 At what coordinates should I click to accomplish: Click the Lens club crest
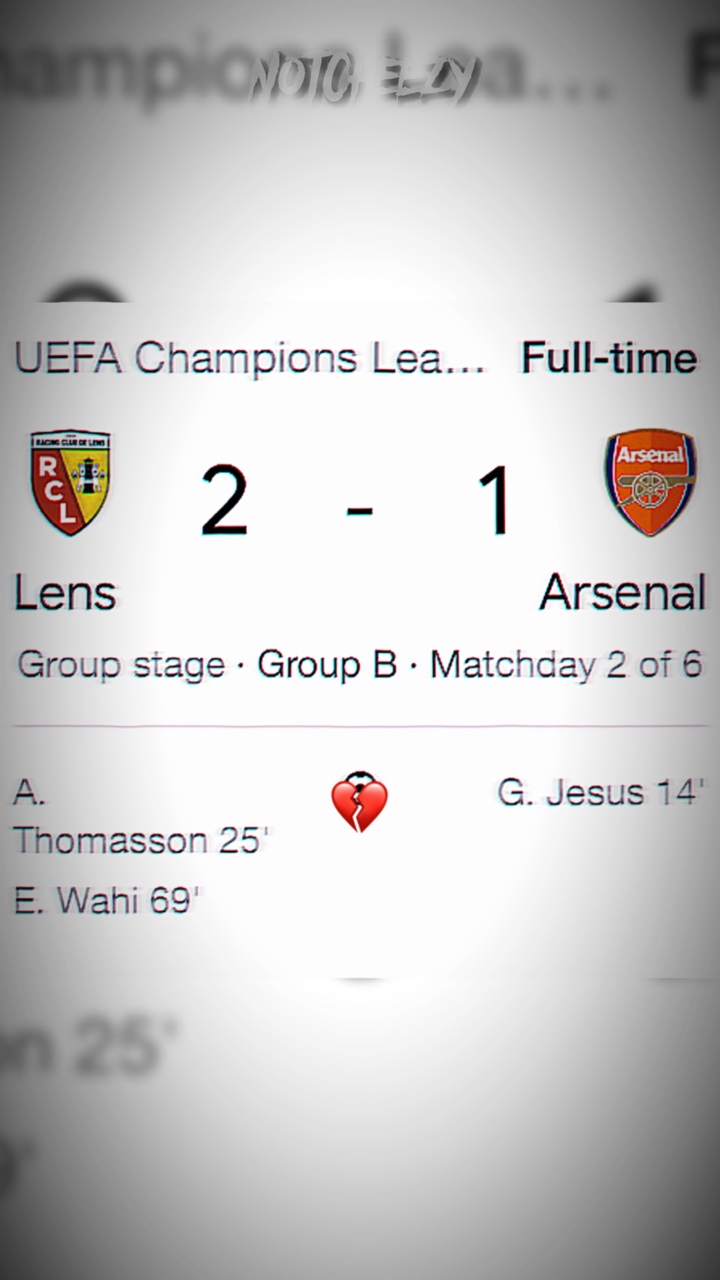(x=70, y=482)
